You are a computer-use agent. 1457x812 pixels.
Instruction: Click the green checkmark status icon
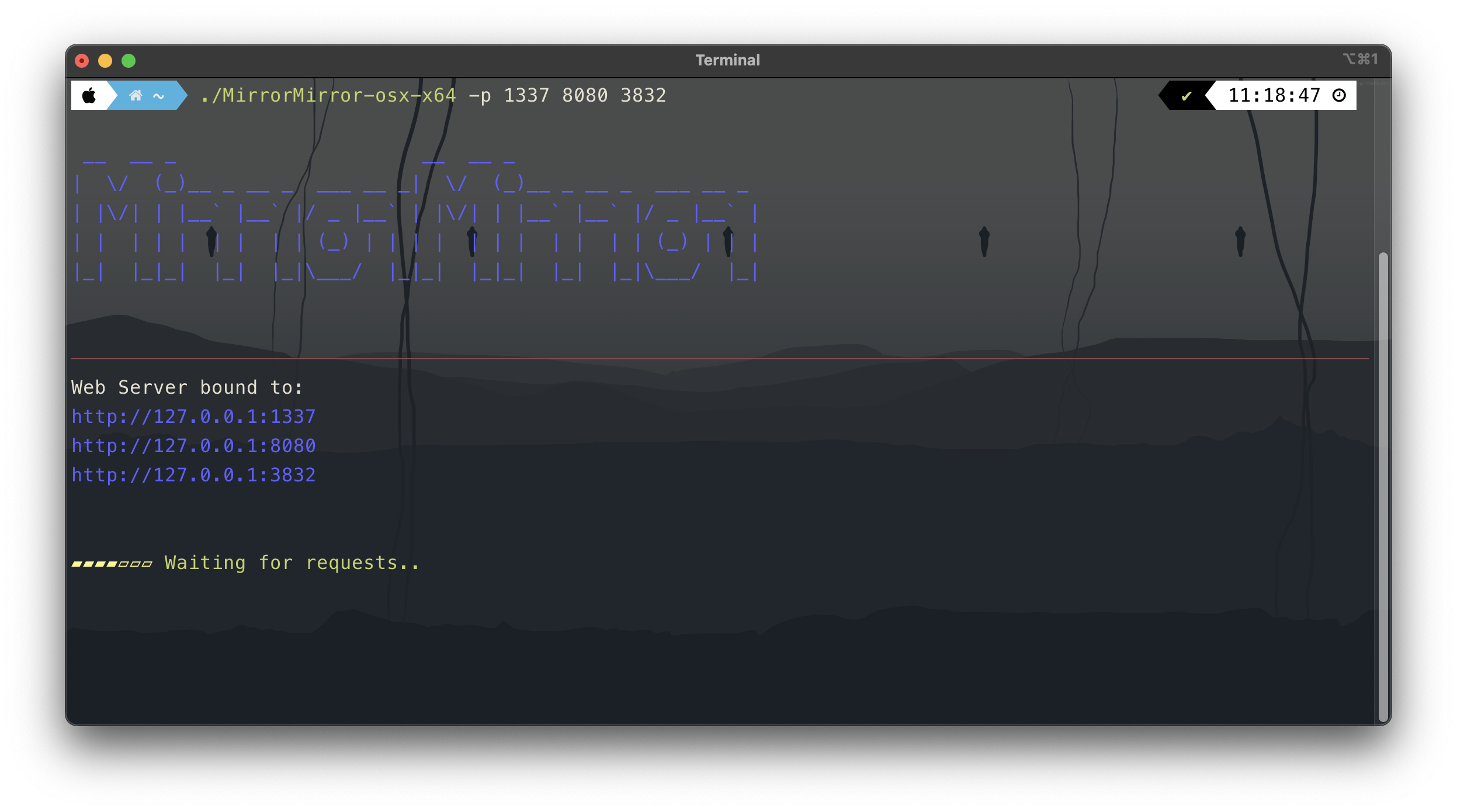tap(1186, 96)
